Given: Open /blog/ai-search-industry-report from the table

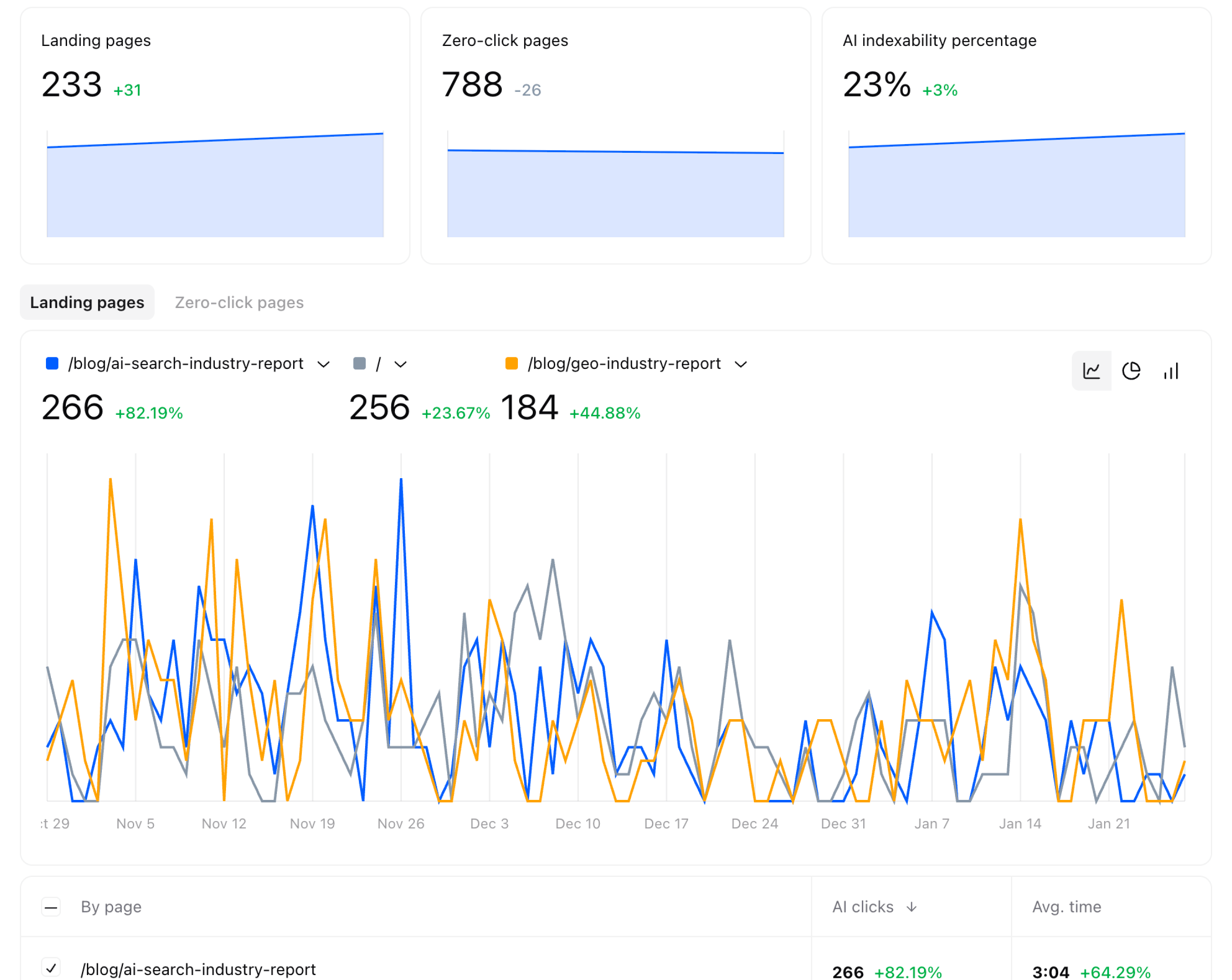Looking at the screenshot, I should pyautogui.click(x=198, y=969).
